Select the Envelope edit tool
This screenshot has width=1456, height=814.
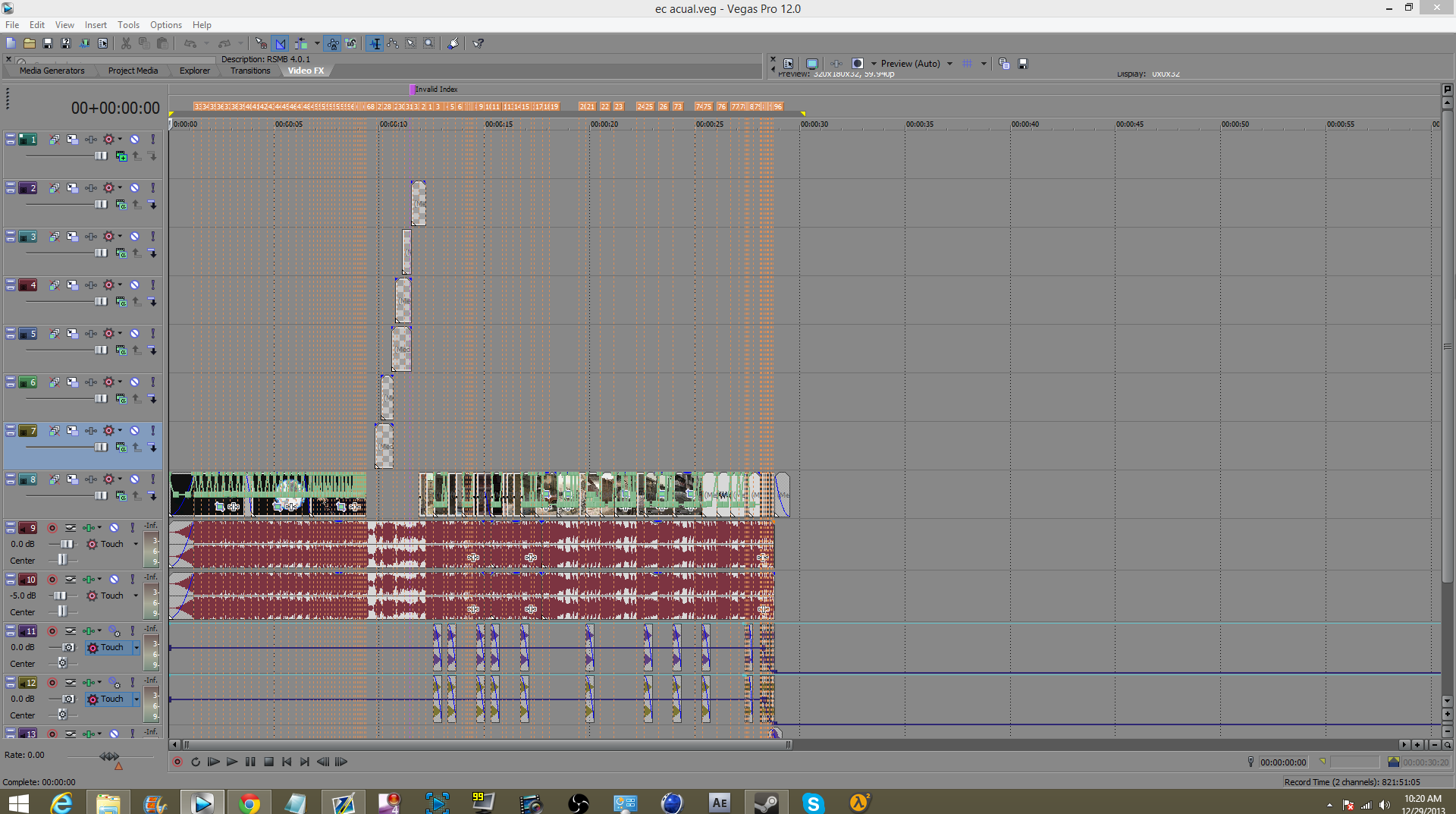[393, 43]
